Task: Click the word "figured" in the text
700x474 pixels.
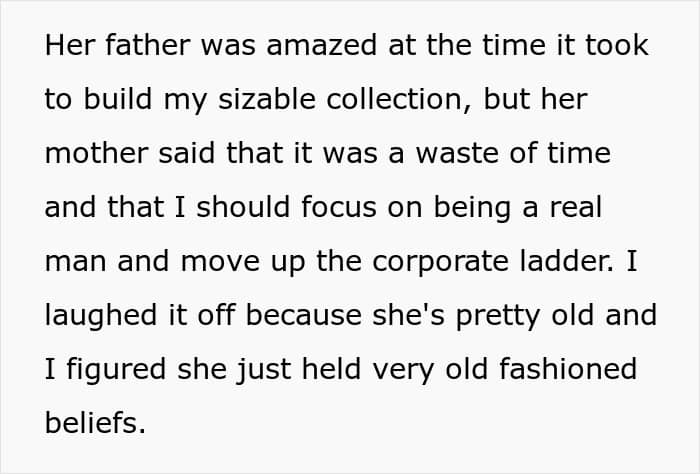Action: [x=116, y=370]
